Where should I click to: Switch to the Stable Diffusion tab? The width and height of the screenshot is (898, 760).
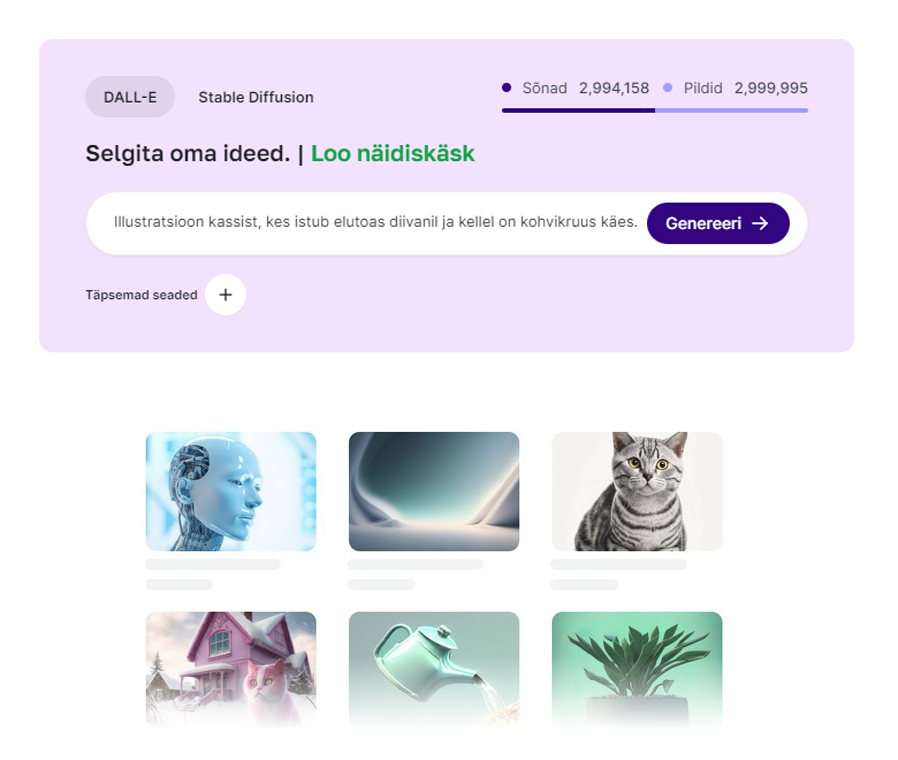[x=256, y=97]
